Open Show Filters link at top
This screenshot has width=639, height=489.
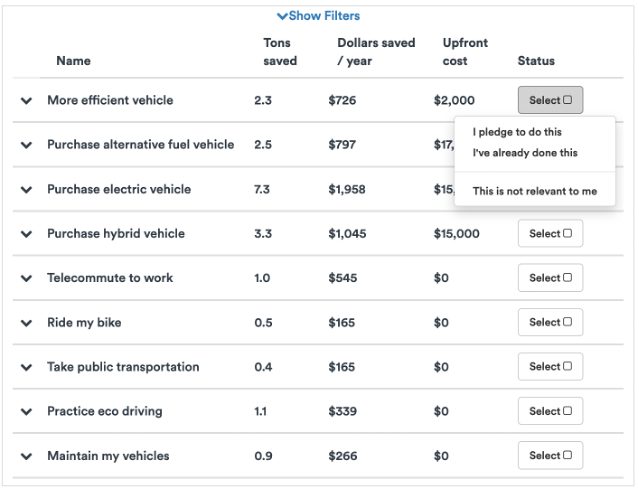(319, 16)
